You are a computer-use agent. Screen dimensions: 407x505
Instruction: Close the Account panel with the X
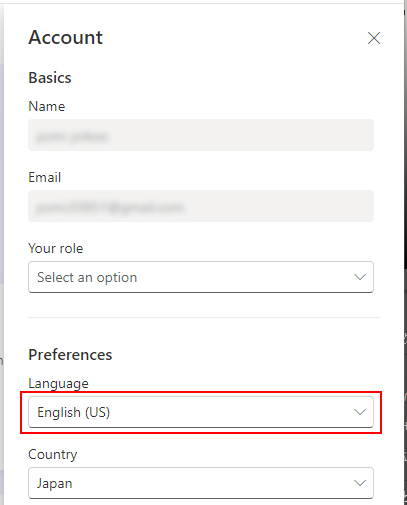click(374, 38)
